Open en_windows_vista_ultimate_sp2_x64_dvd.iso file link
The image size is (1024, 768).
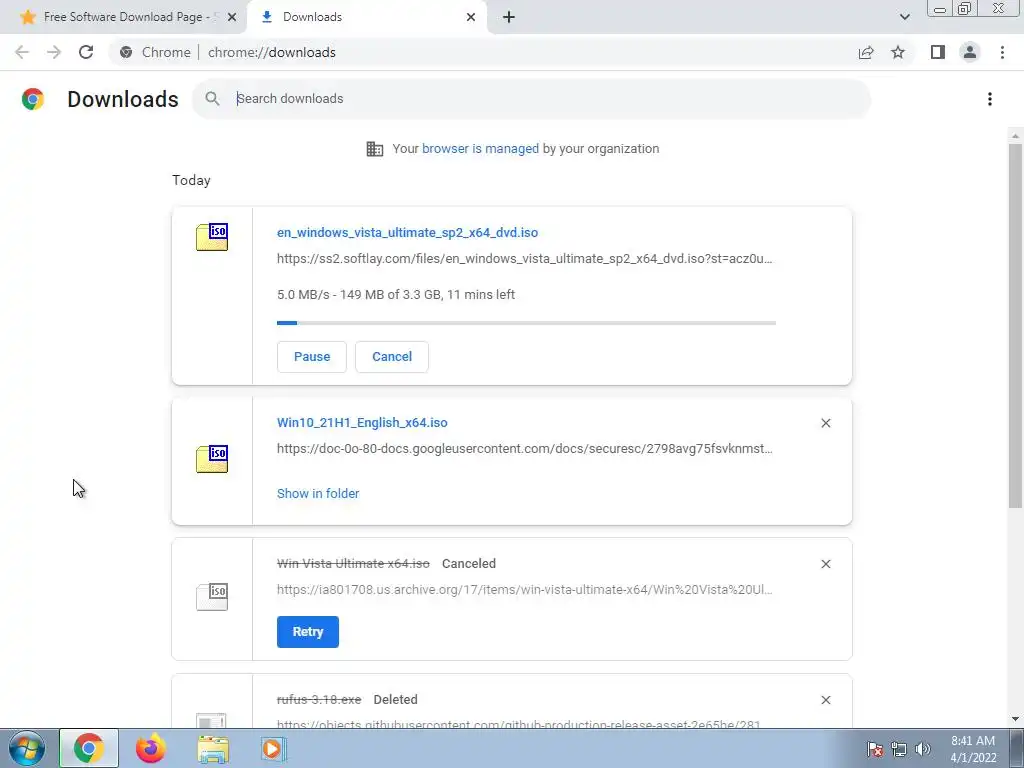click(408, 232)
